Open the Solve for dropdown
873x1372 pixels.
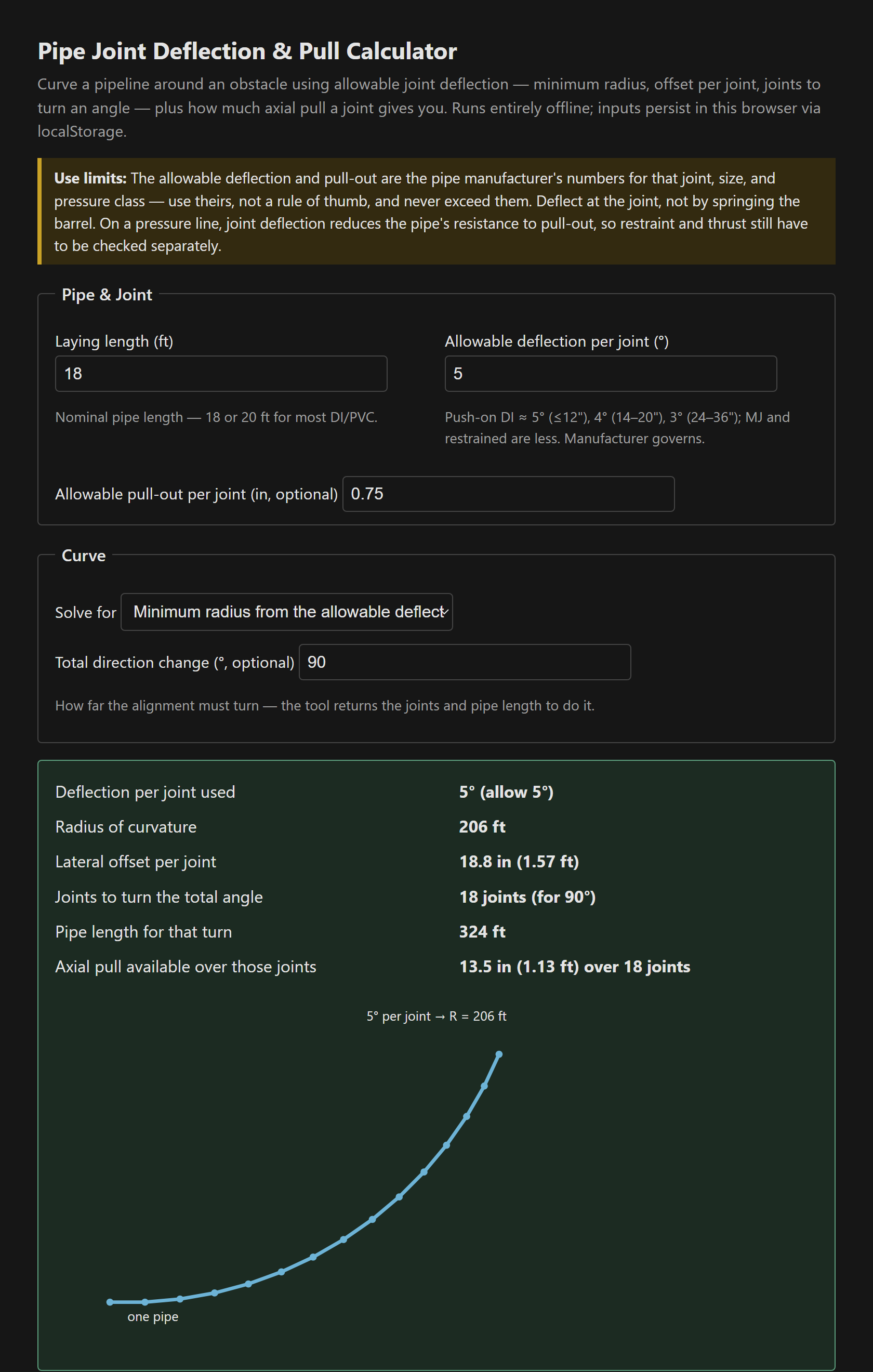(x=287, y=612)
